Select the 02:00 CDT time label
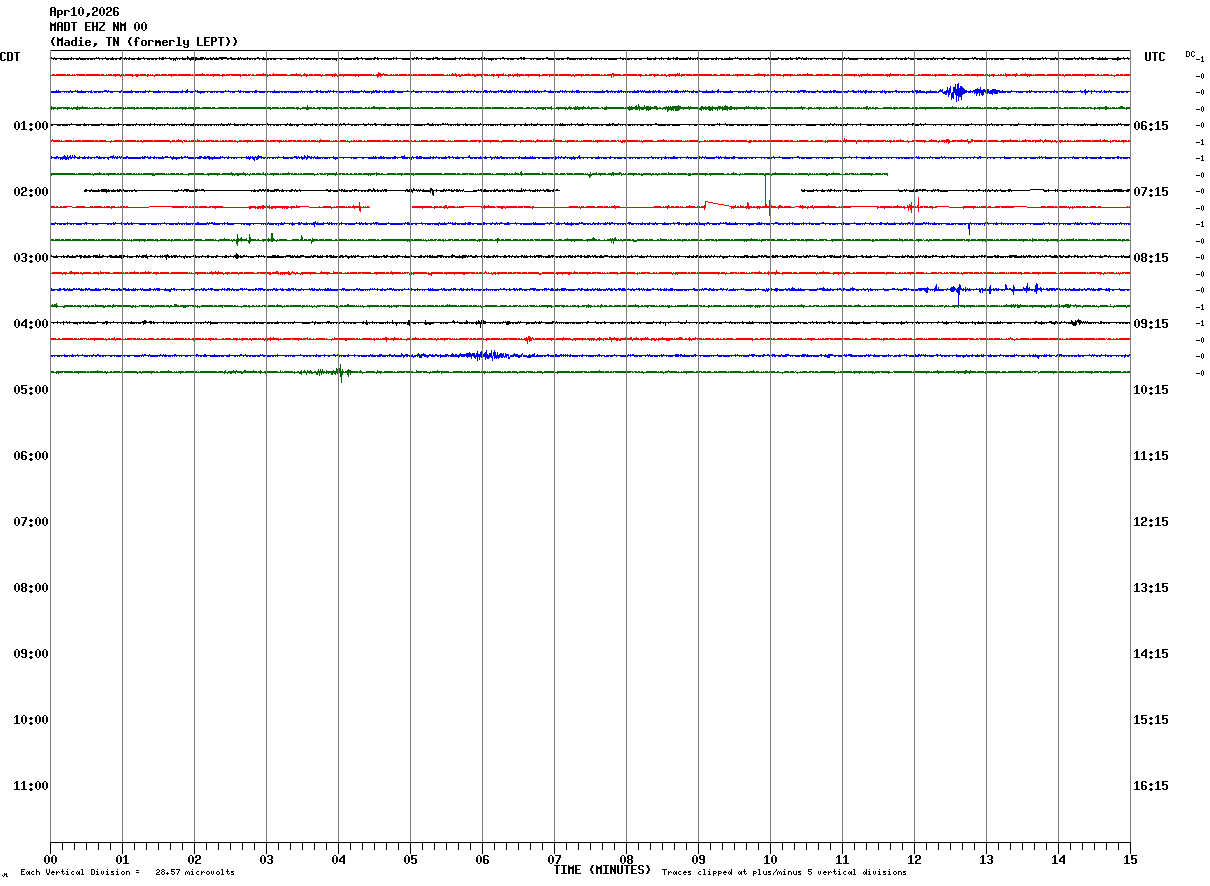Viewport: 1210px width, 886px height. [31, 192]
